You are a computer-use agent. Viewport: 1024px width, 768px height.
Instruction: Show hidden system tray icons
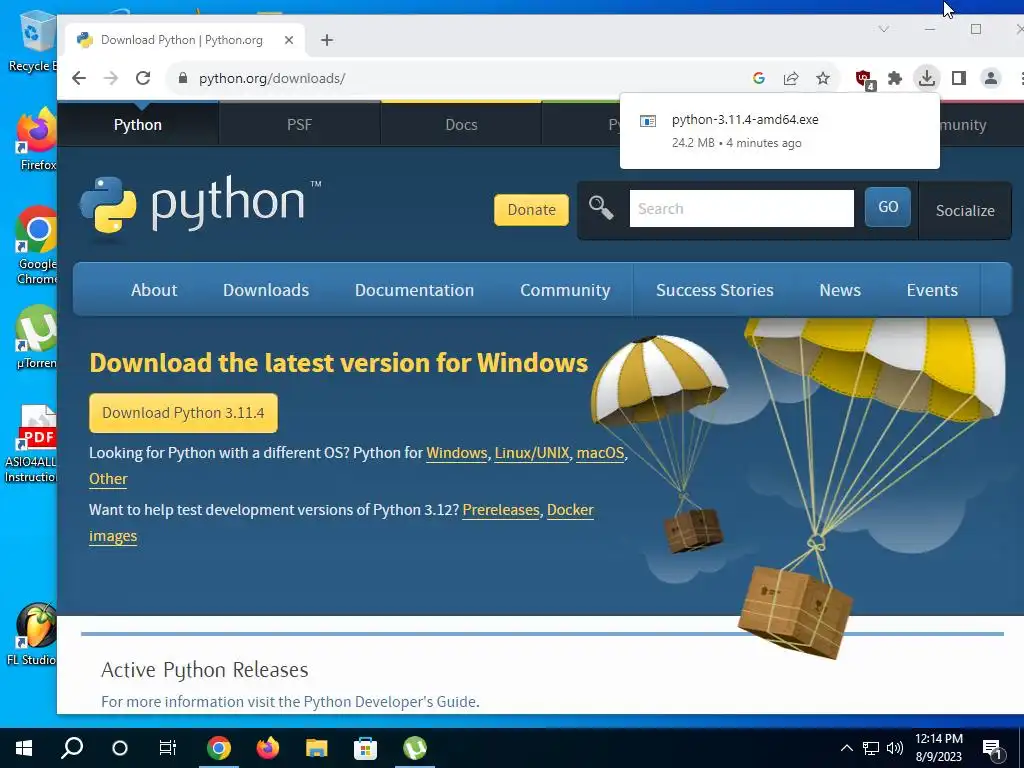[x=846, y=748]
